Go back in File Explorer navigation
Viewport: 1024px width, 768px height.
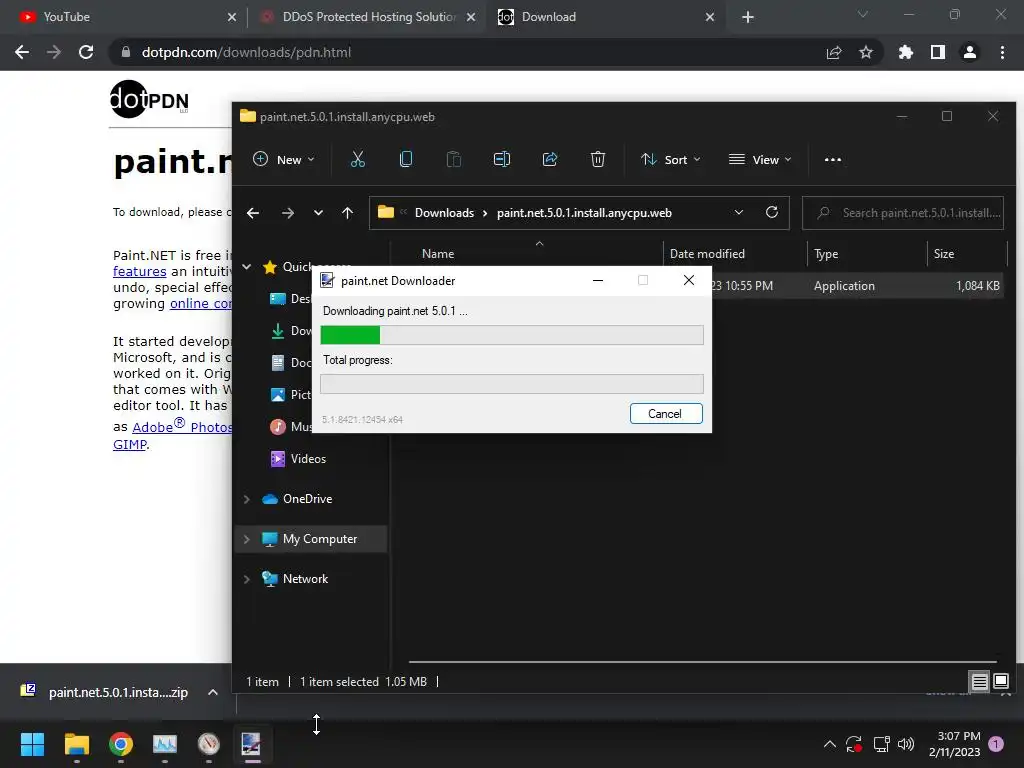pos(253,213)
